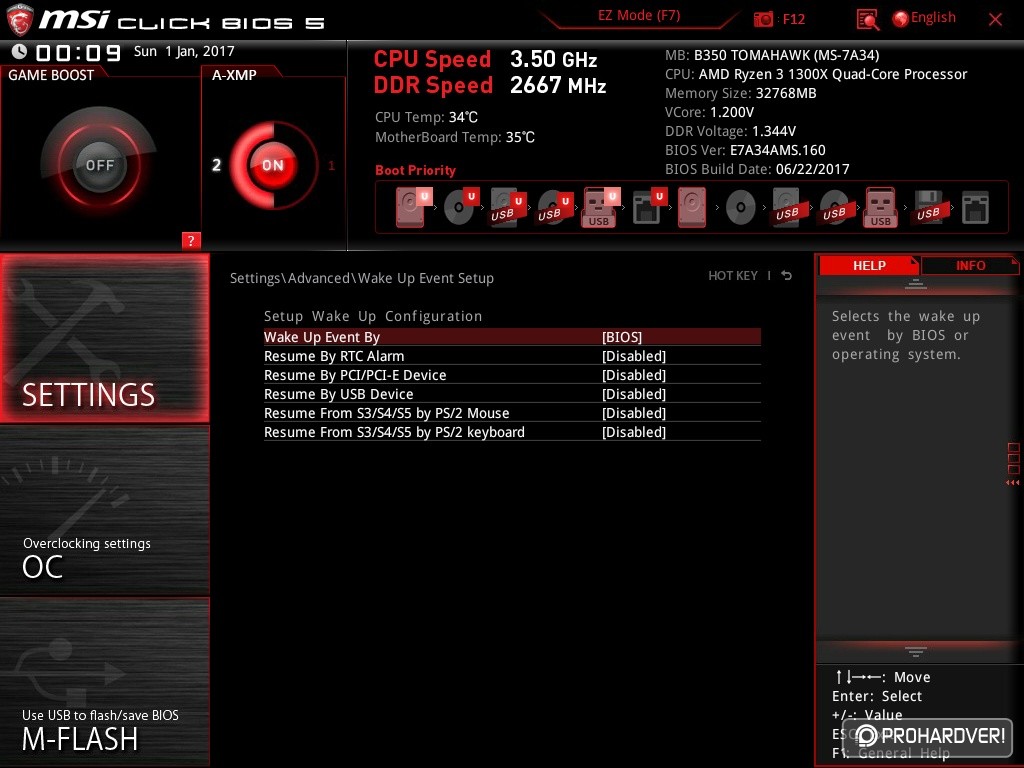
Task: Select the Wake Up Event By label
Action: 321,337
